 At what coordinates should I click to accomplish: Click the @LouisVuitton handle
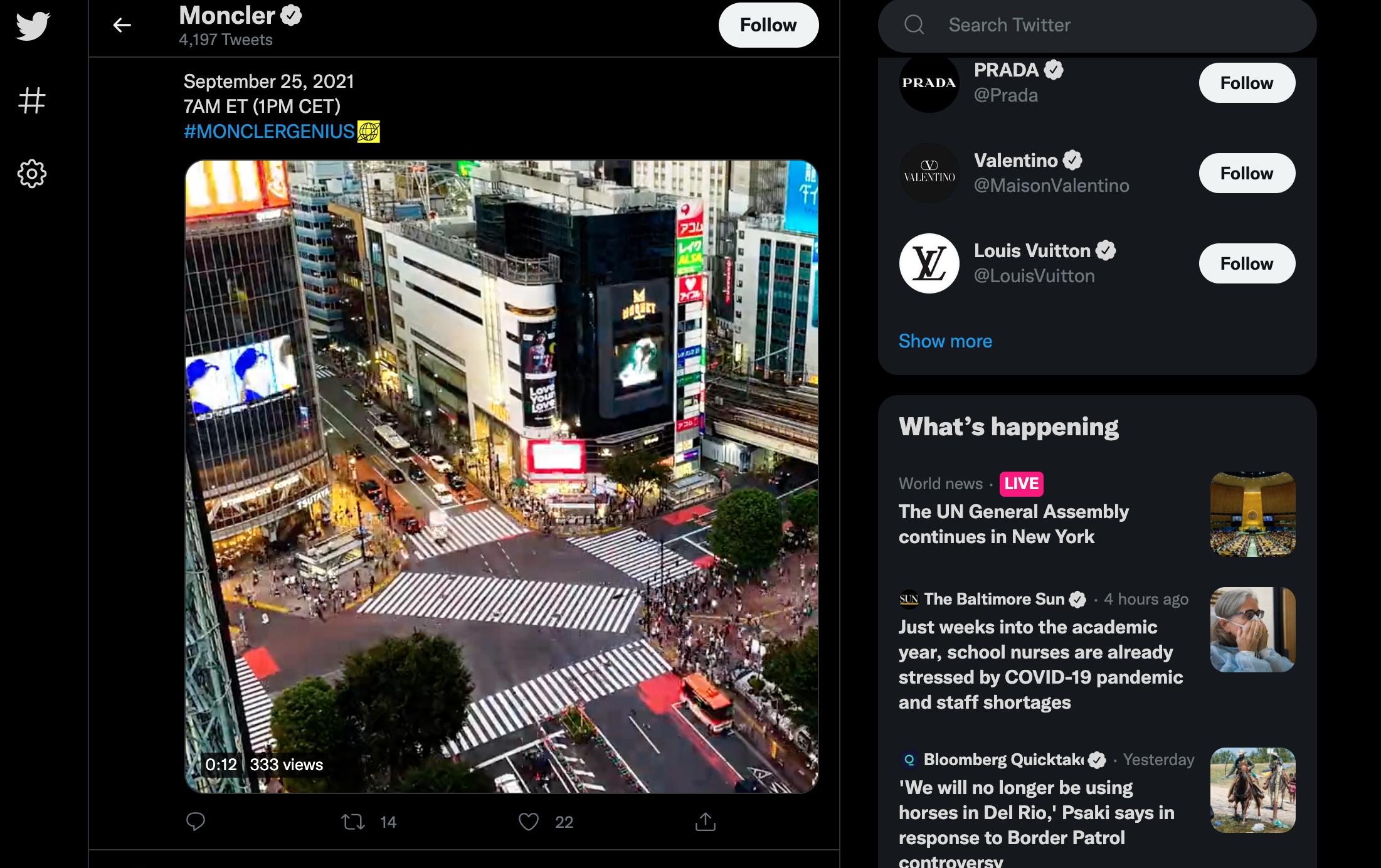pyautogui.click(x=1034, y=276)
